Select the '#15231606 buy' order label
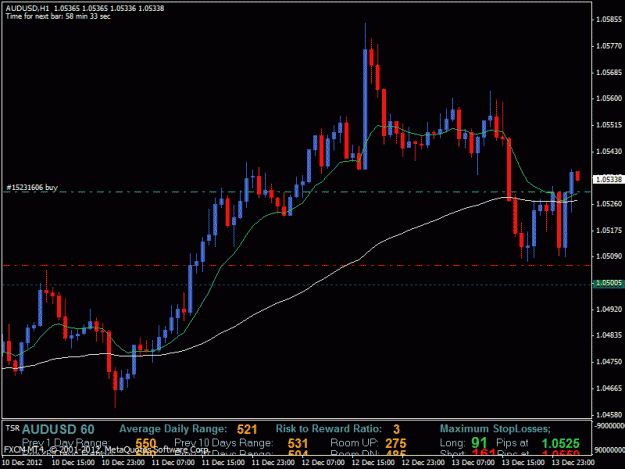The height and width of the screenshot is (469, 625). [32, 187]
